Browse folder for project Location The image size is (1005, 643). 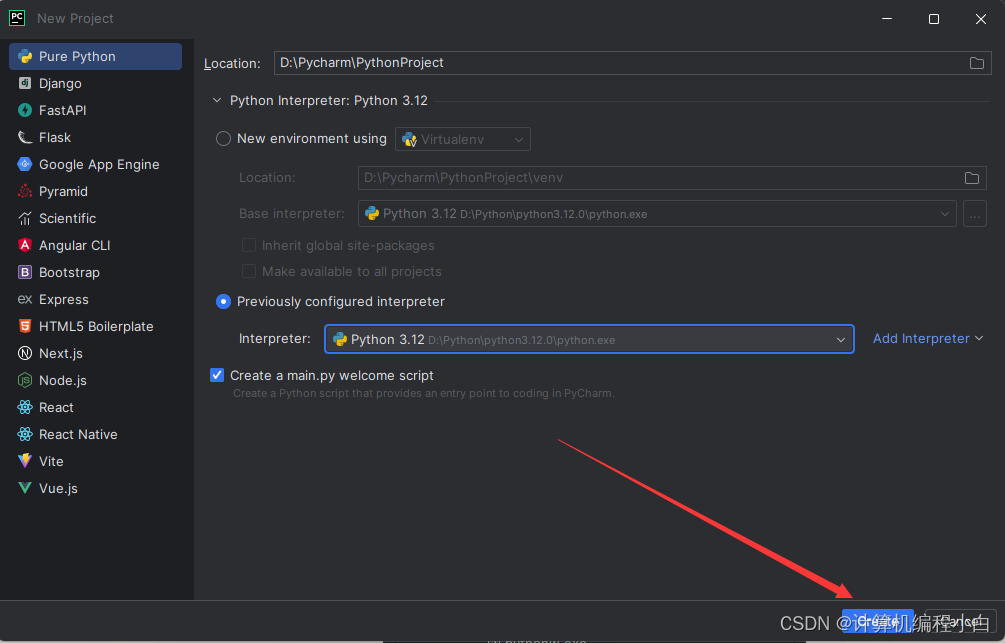[x=976, y=63]
